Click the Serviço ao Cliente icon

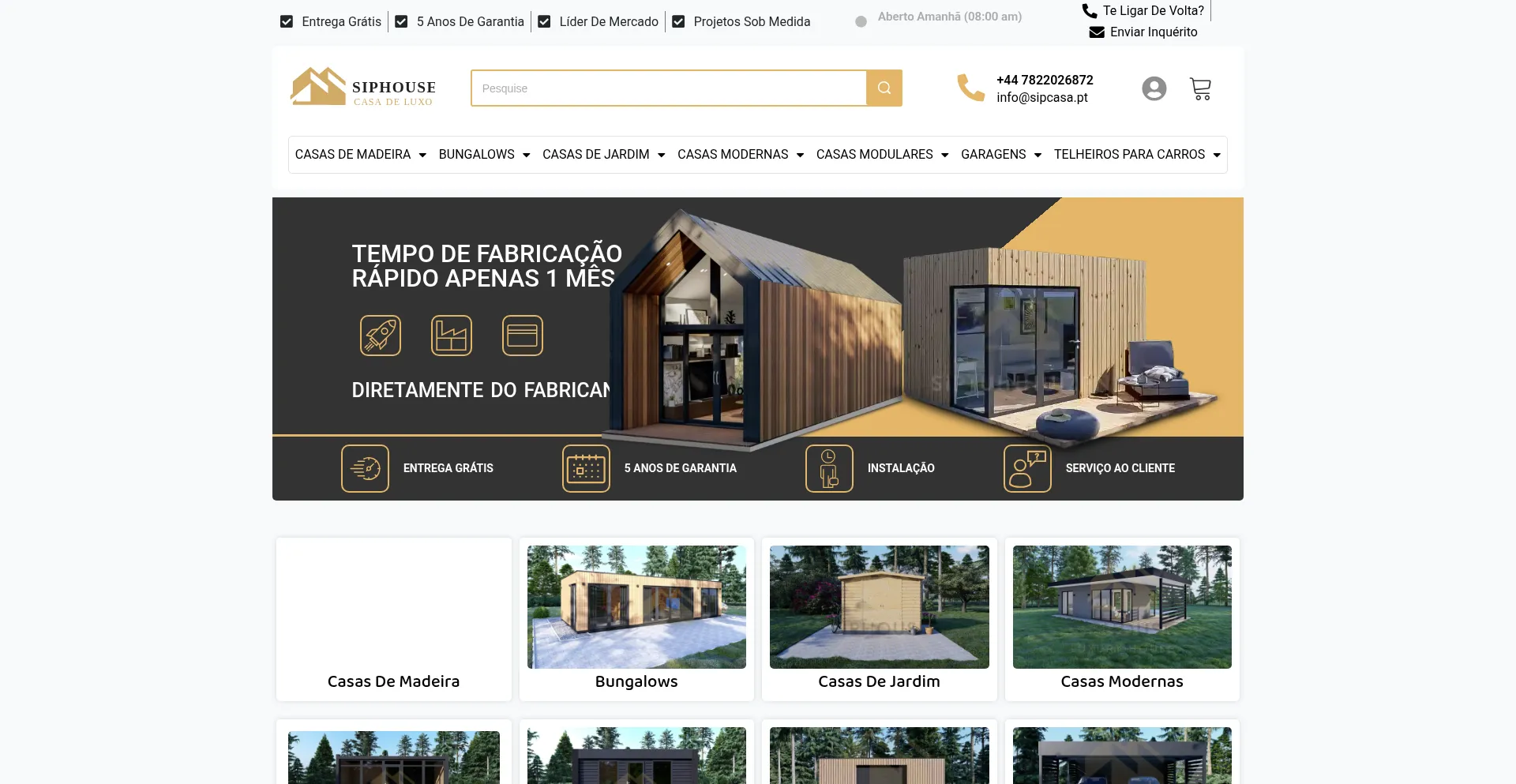point(1027,468)
